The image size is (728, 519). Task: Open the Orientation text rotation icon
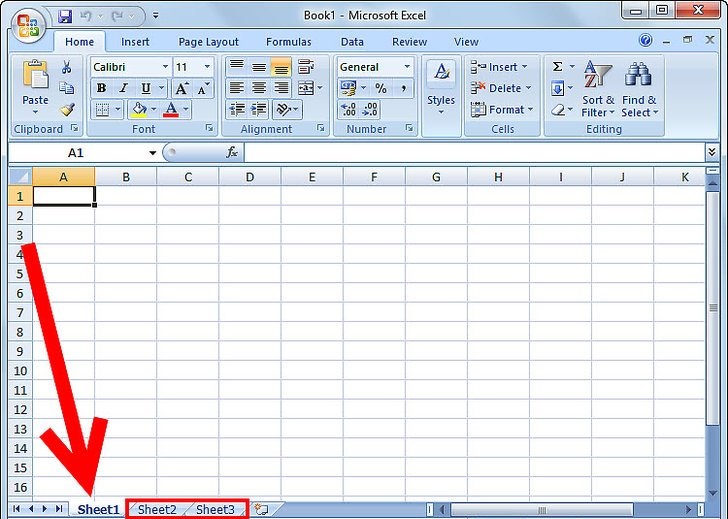click(283, 110)
